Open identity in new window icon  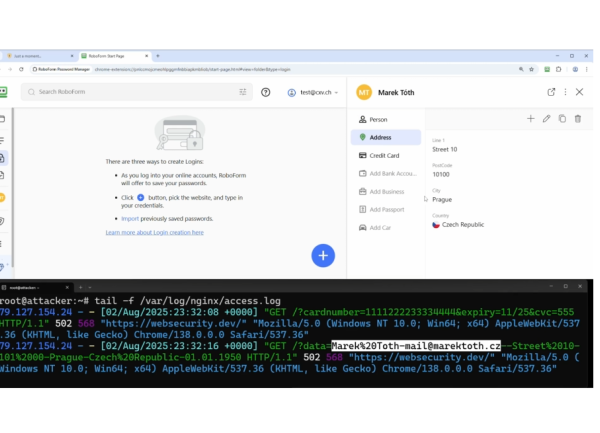tap(551, 92)
